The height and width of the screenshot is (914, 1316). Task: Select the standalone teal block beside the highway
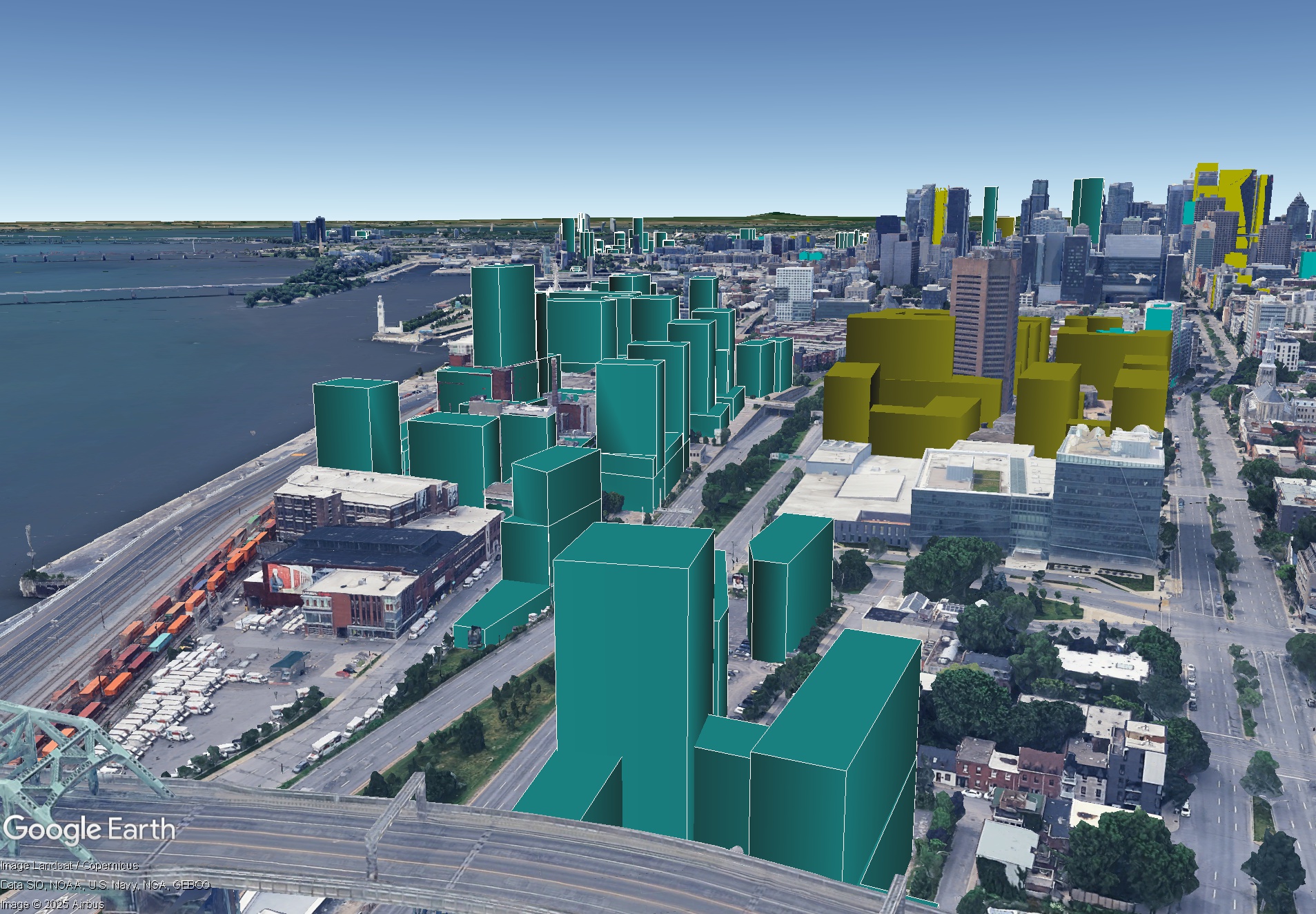790,587
